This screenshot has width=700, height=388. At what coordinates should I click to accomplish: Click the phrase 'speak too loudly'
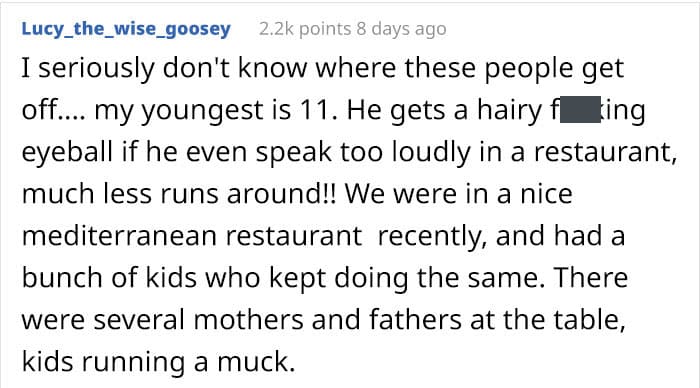tap(364, 152)
